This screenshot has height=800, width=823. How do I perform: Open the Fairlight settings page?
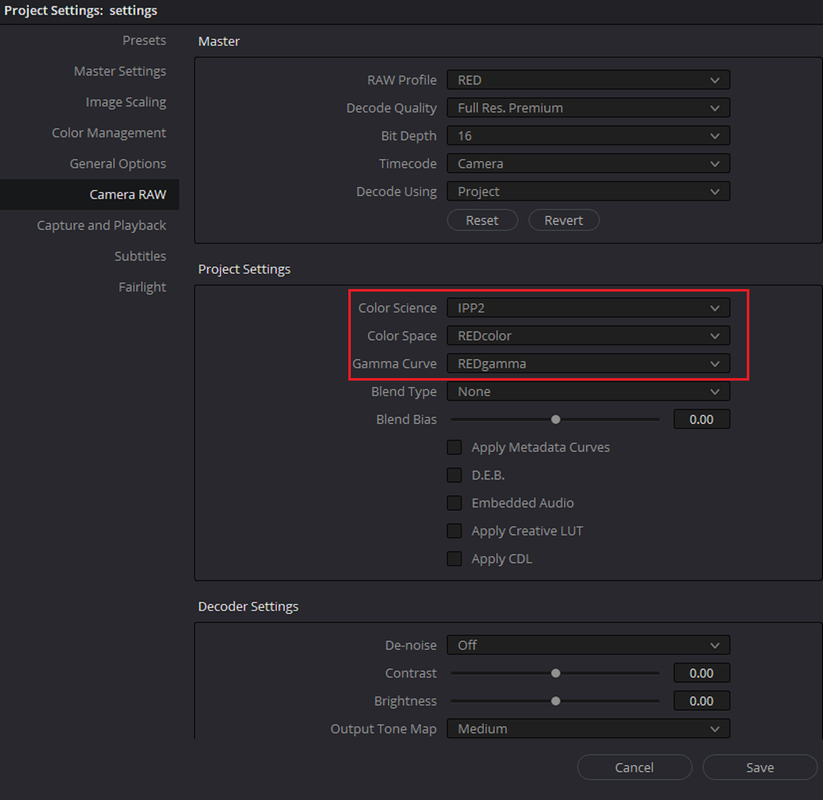point(142,287)
